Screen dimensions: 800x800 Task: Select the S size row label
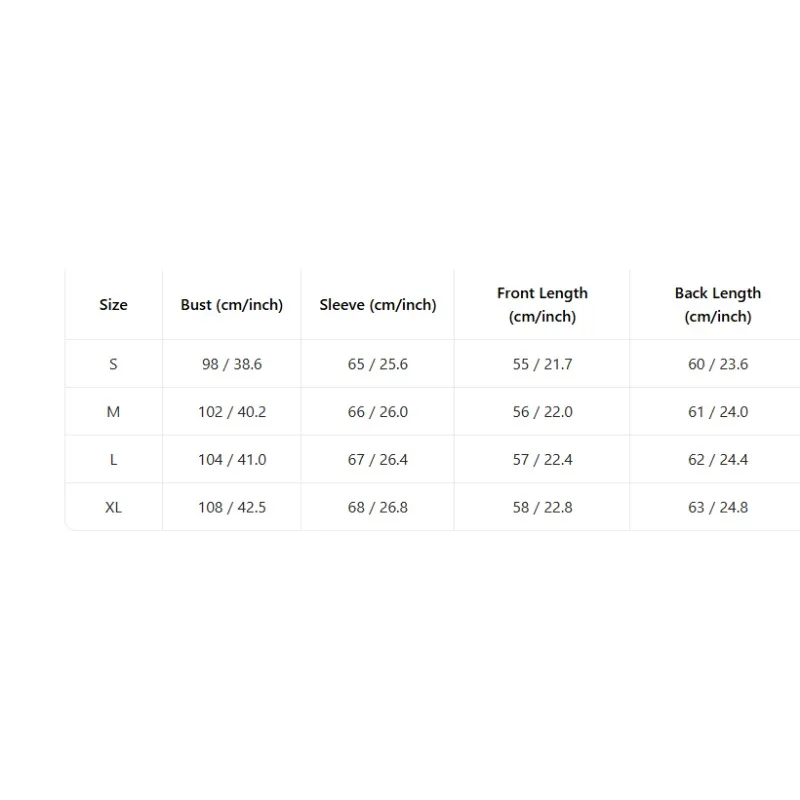point(113,364)
